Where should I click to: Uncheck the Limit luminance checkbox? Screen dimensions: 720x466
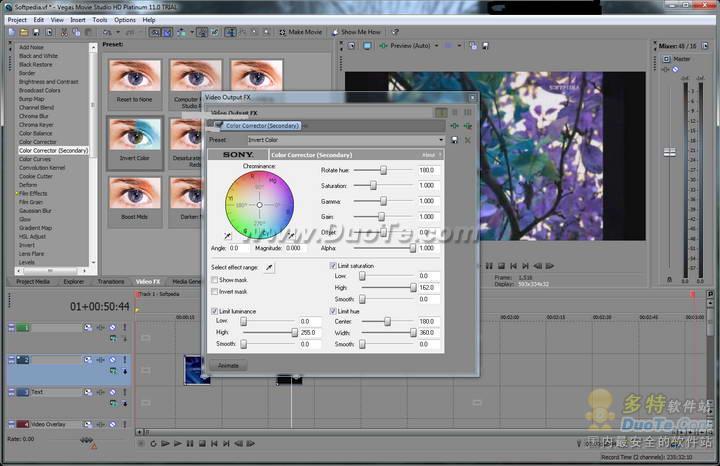pyautogui.click(x=215, y=311)
